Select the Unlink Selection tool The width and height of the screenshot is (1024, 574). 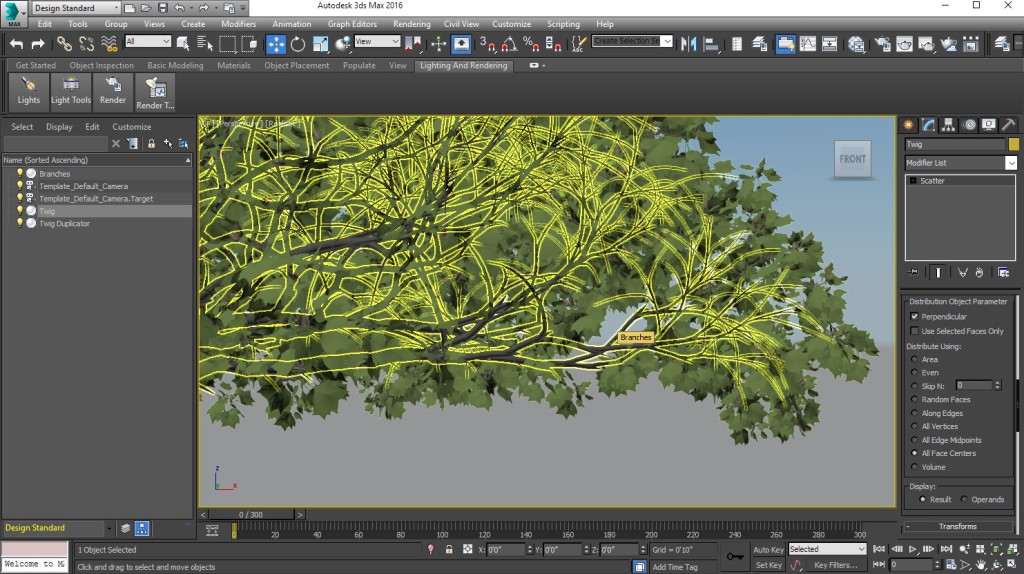(86, 44)
